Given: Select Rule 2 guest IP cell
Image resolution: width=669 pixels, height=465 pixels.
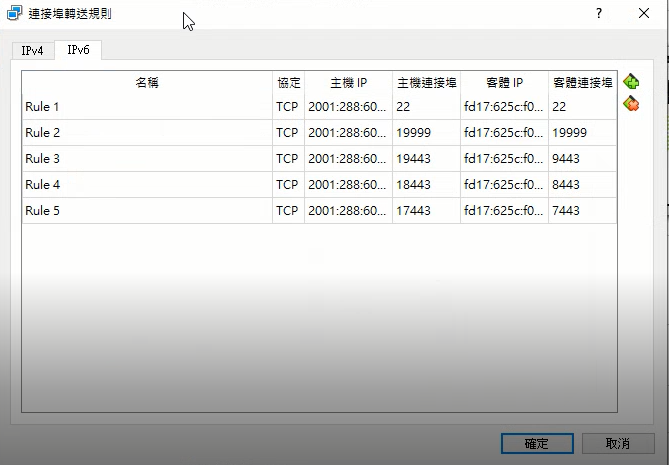Looking at the screenshot, I should pyautogui.click(x=505, y=133).
